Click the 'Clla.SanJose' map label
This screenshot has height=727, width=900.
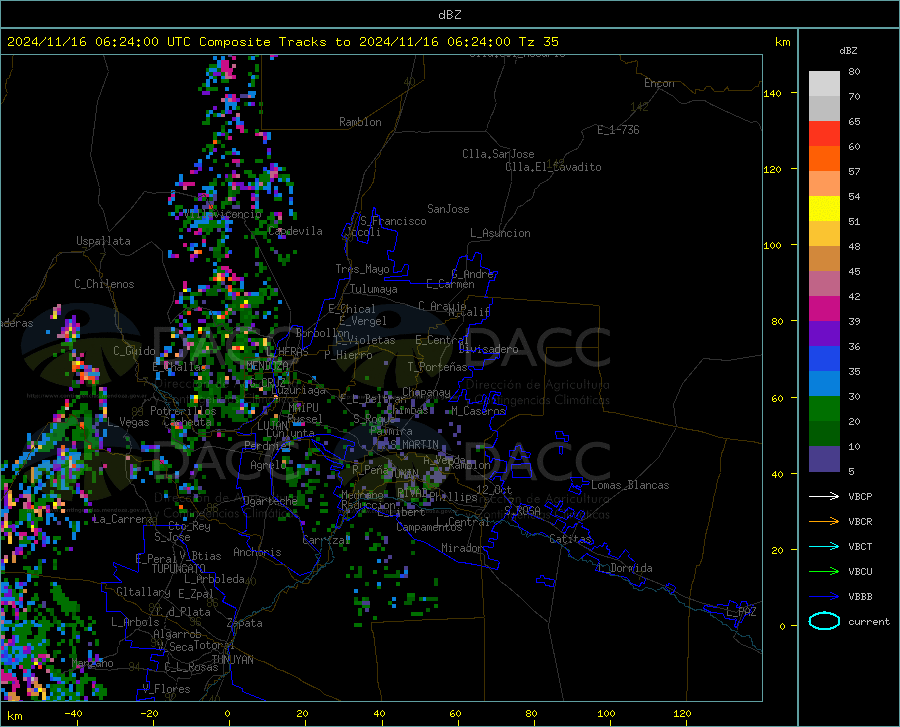coord(498,154)
